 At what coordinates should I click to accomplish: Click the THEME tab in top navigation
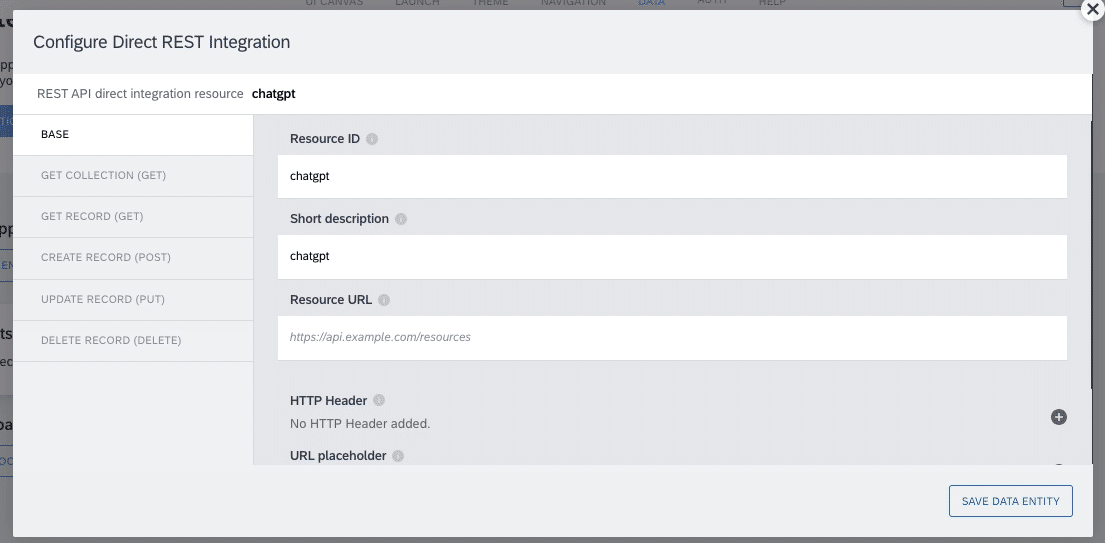[490, 3]
